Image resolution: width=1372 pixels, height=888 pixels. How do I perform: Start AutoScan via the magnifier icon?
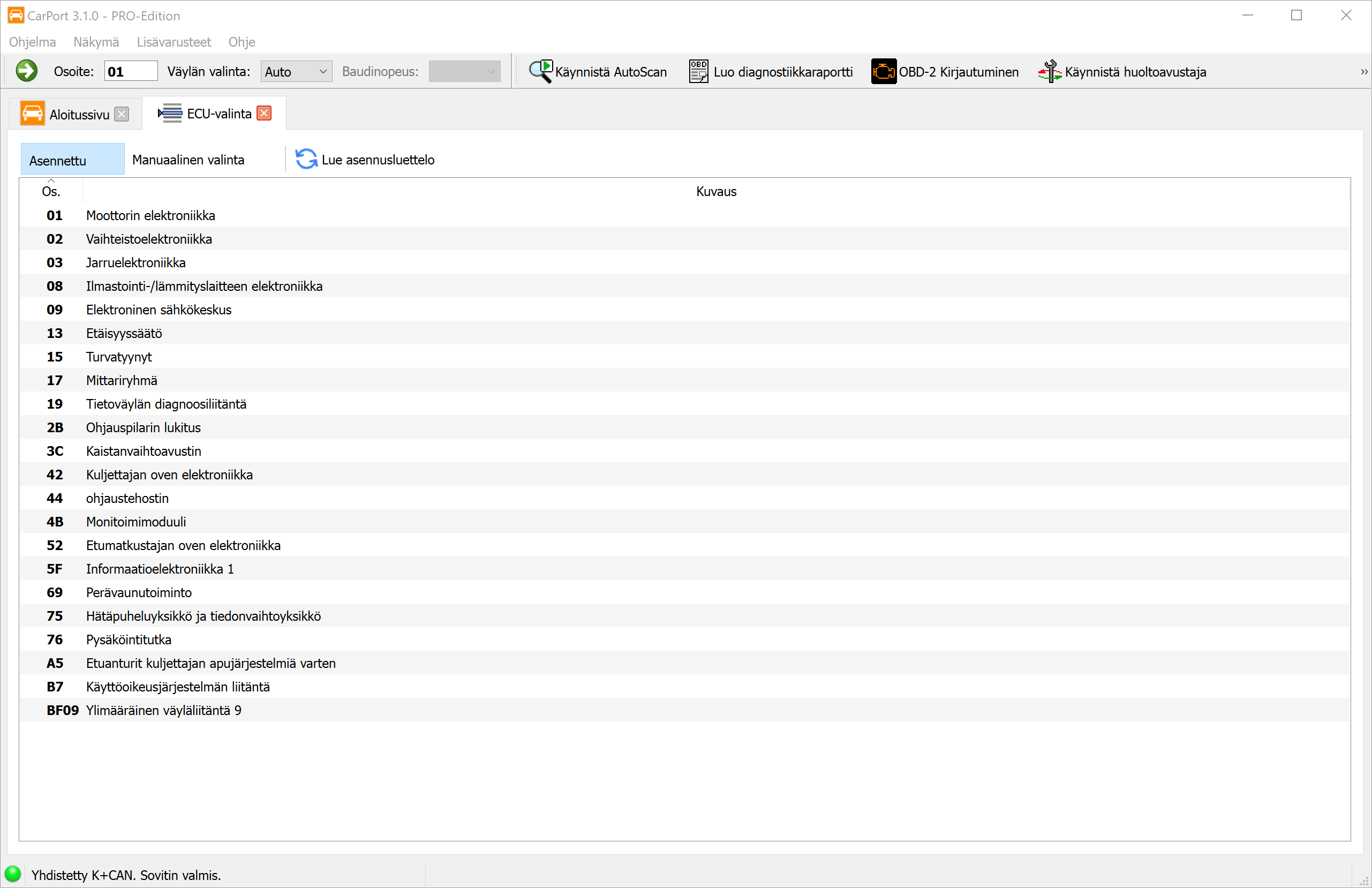point(540,72)
